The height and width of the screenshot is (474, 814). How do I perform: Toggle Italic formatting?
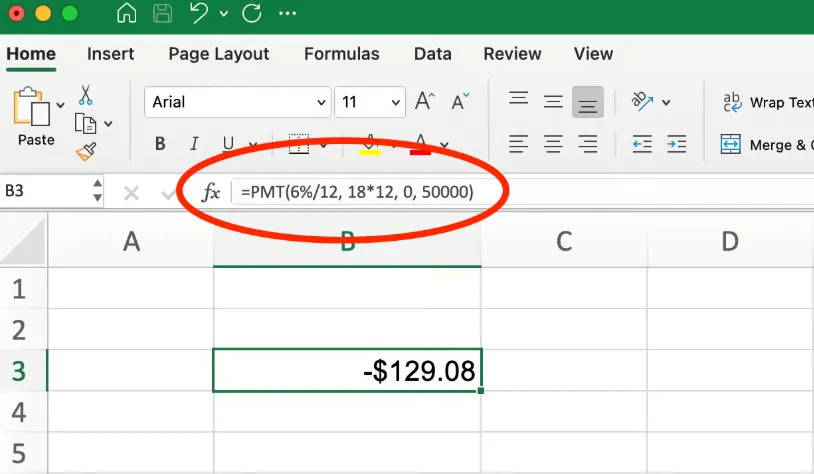[194, 144]
